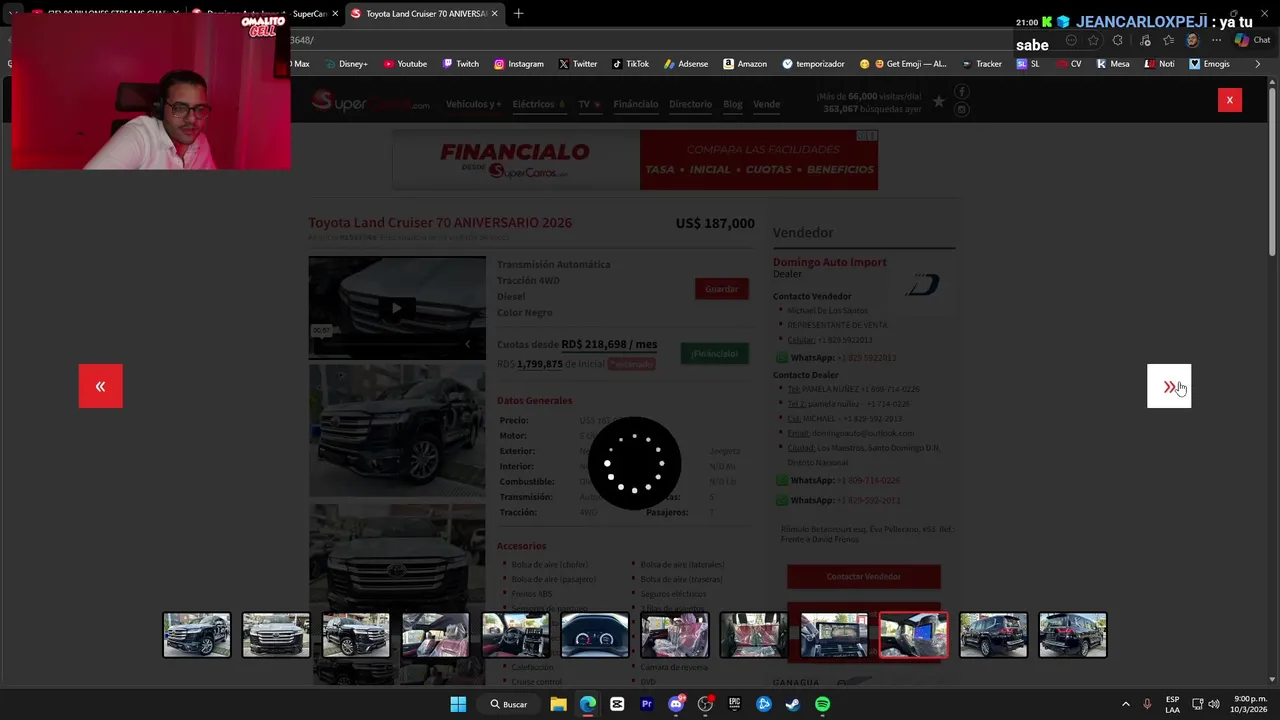This screenshot has width=1280, height=720.
Task: Click the ¡Financialo! green button
Action: coord(714,354)
